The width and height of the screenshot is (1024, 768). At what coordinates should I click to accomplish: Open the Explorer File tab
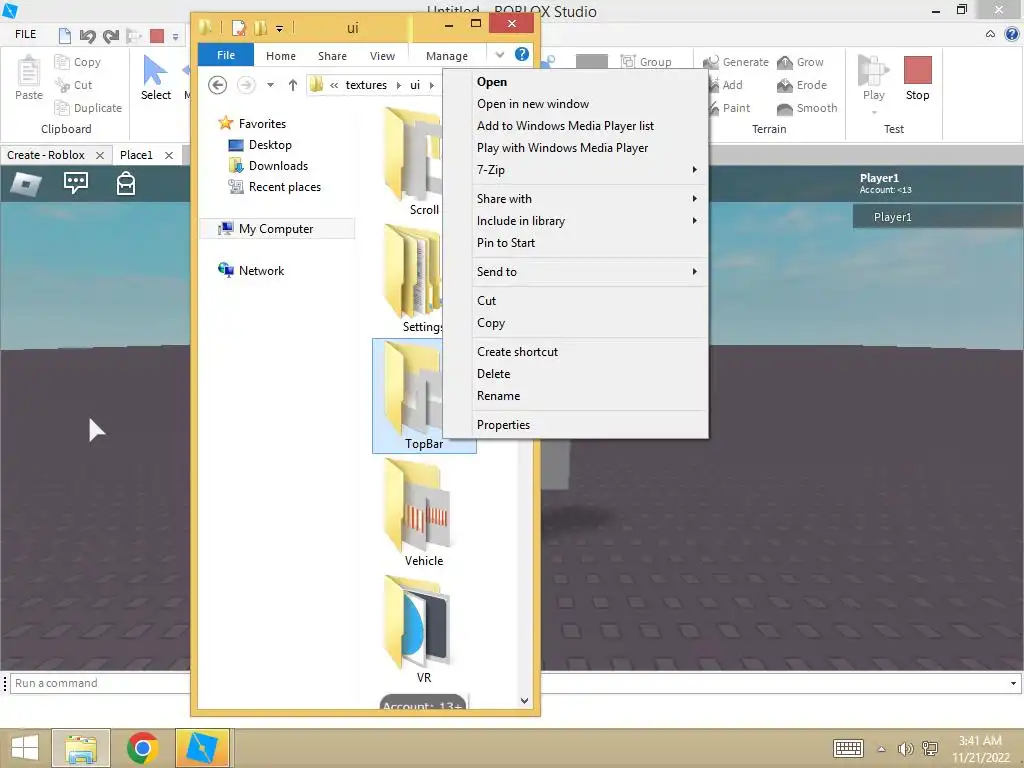[226, 55]
